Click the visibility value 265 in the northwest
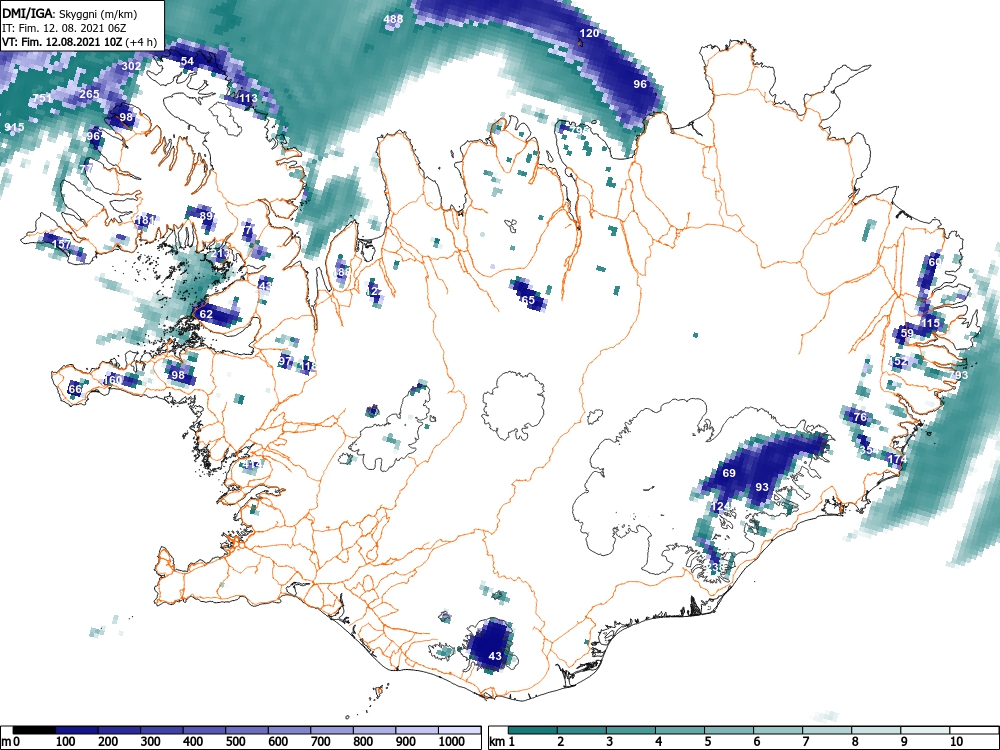The width and height of the screenshot is (1000, 750). point(89,94)
